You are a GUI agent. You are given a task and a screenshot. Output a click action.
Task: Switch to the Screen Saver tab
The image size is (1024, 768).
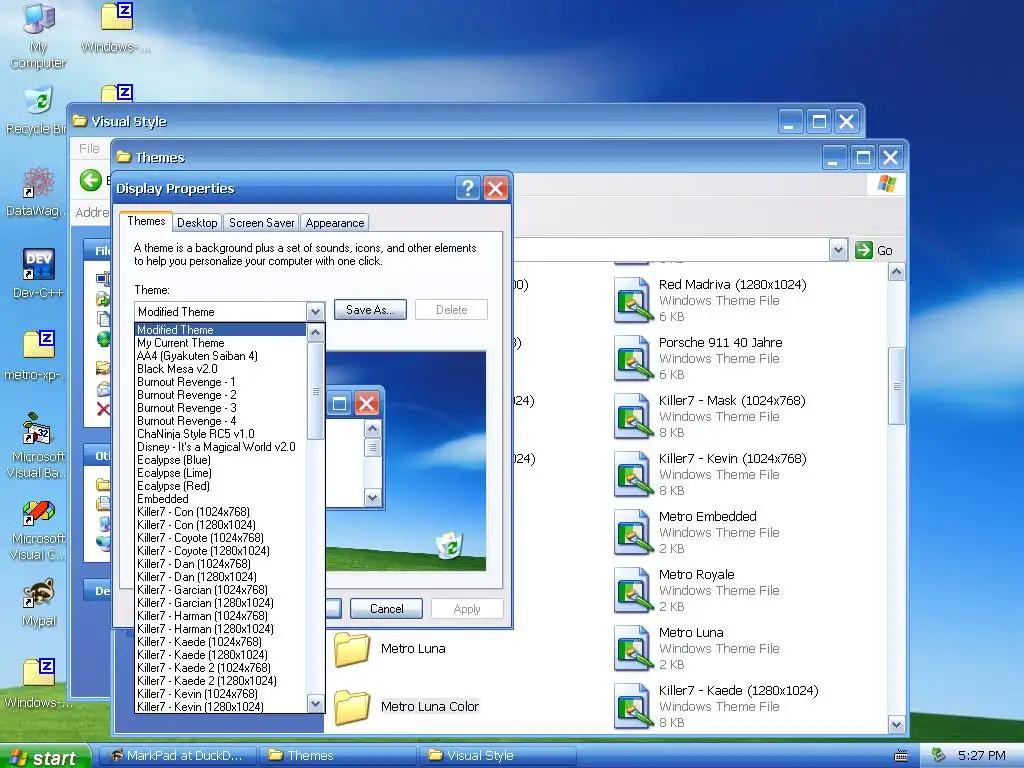(261, 223)
